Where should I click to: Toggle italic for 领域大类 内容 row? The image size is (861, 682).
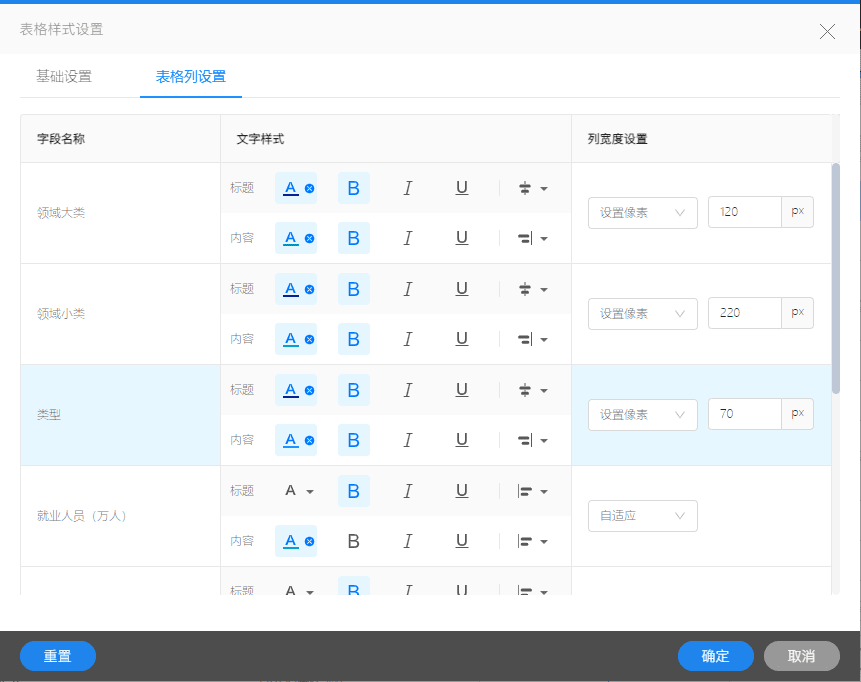click(x=407, y=238)
